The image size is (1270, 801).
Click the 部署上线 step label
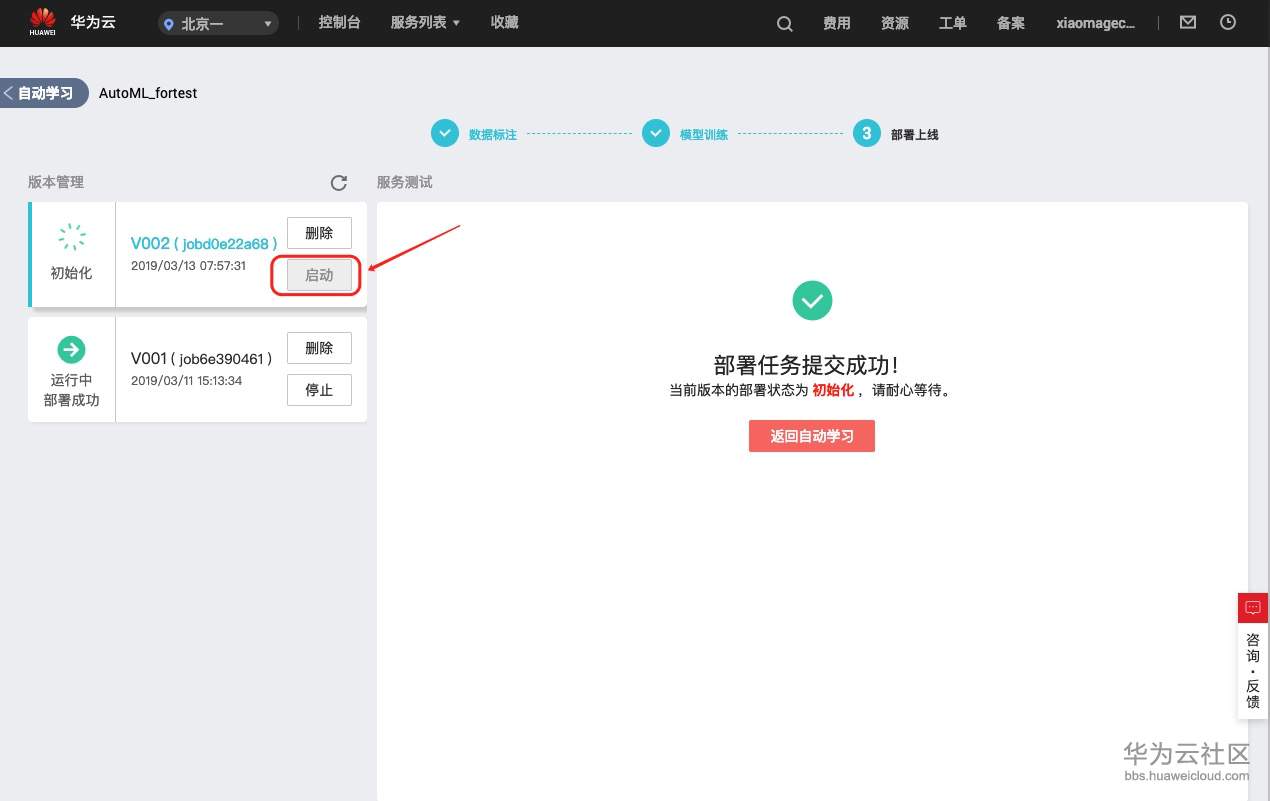click(915, 134)
